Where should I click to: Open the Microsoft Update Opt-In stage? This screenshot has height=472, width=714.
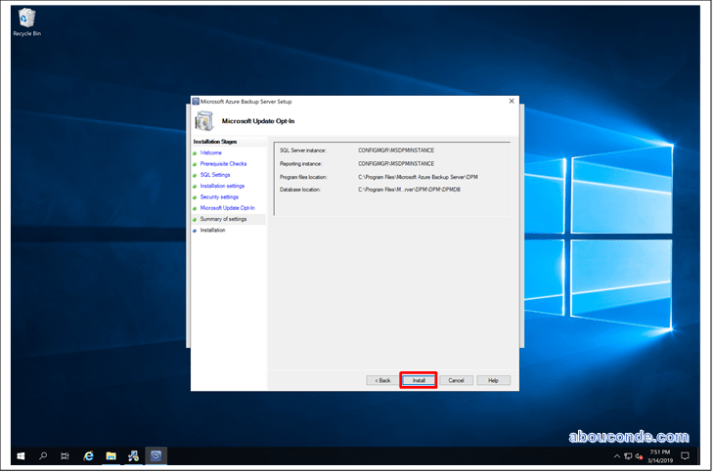pyautogui.click(x=227, y=207)
